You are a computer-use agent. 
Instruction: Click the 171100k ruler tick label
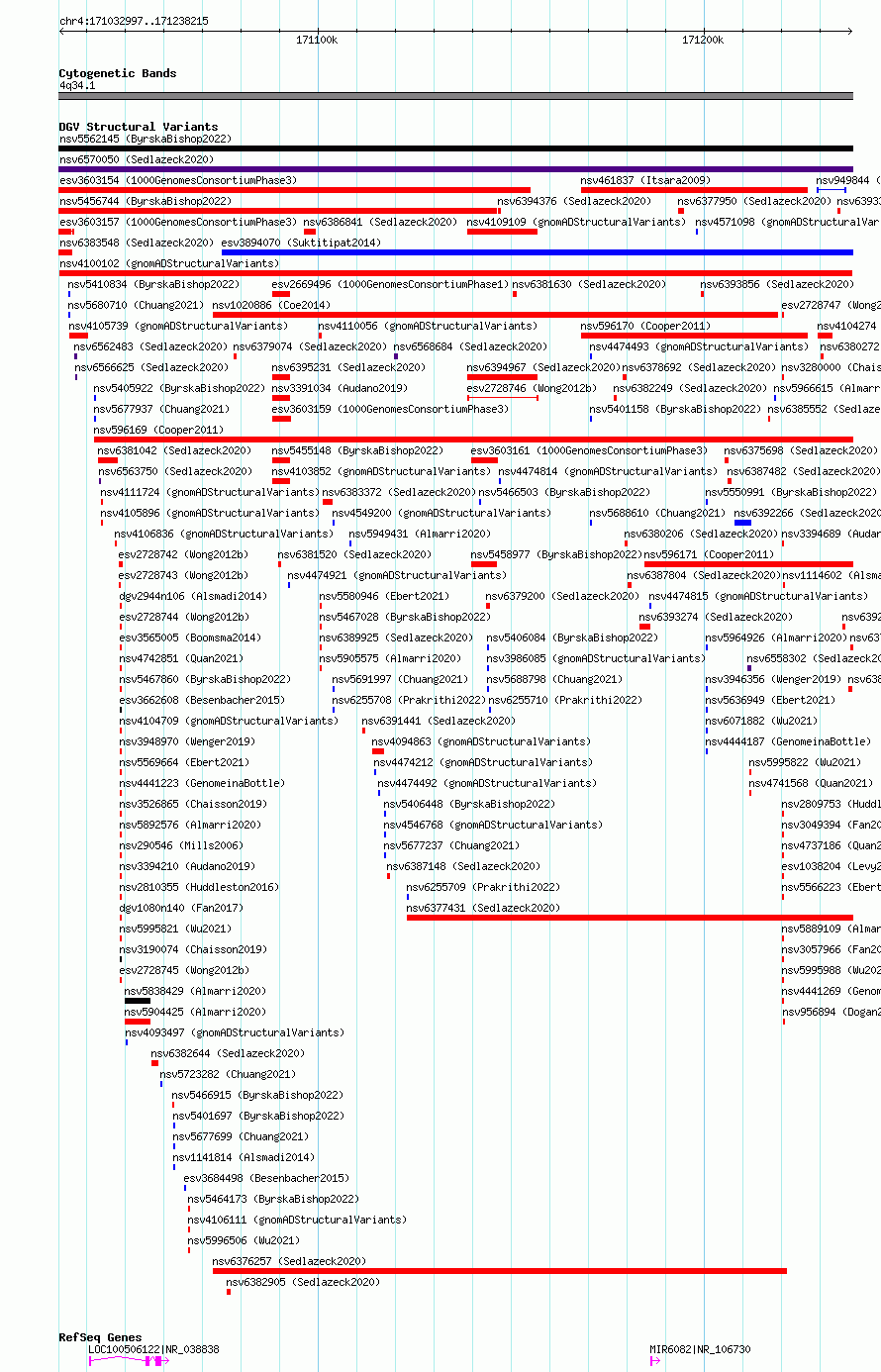[317, 40]
